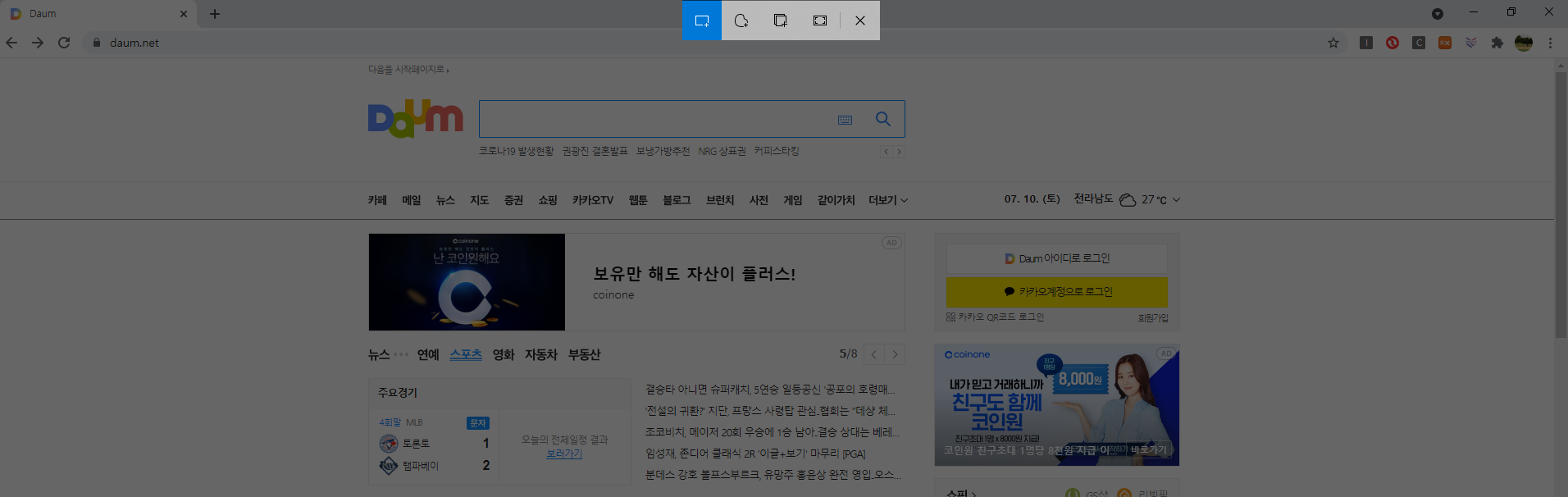Close the Daum browser tab
Viewport: 1568px width, 497px height.
[183, 14]
